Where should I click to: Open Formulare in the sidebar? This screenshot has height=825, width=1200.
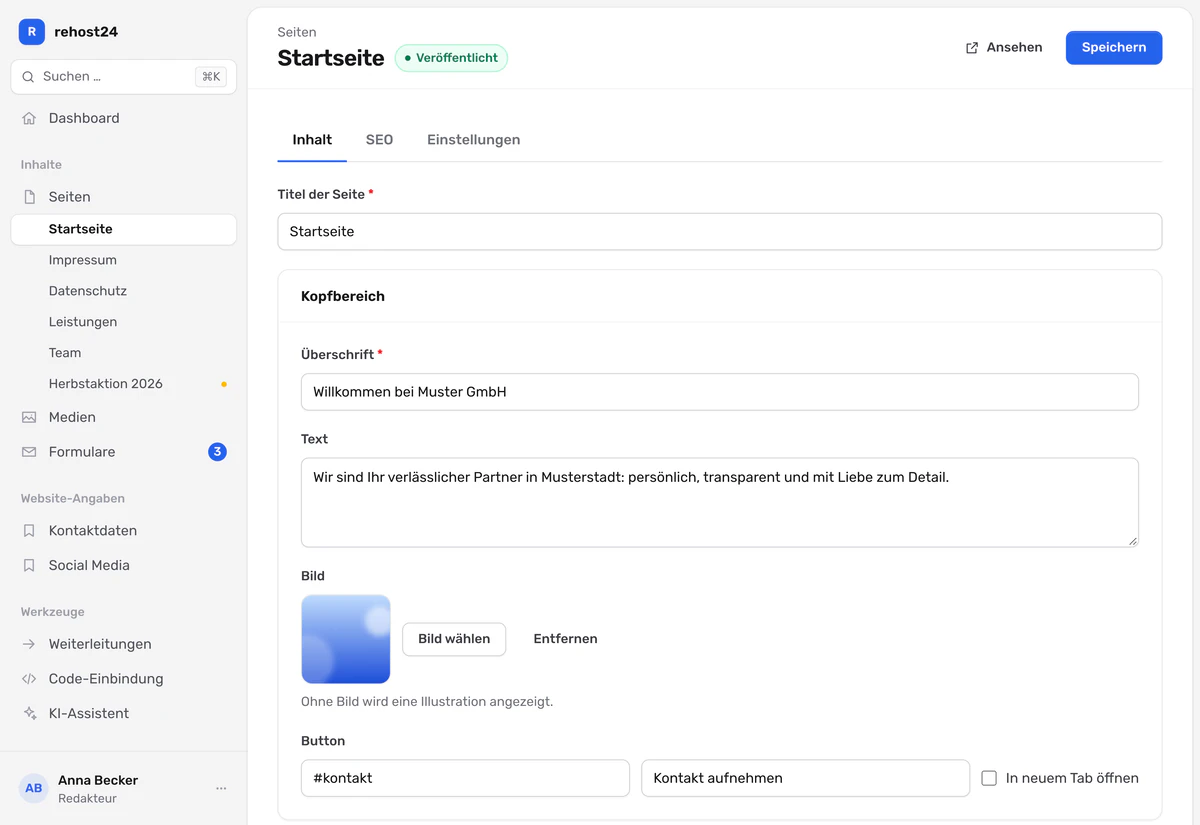point(124,452)
